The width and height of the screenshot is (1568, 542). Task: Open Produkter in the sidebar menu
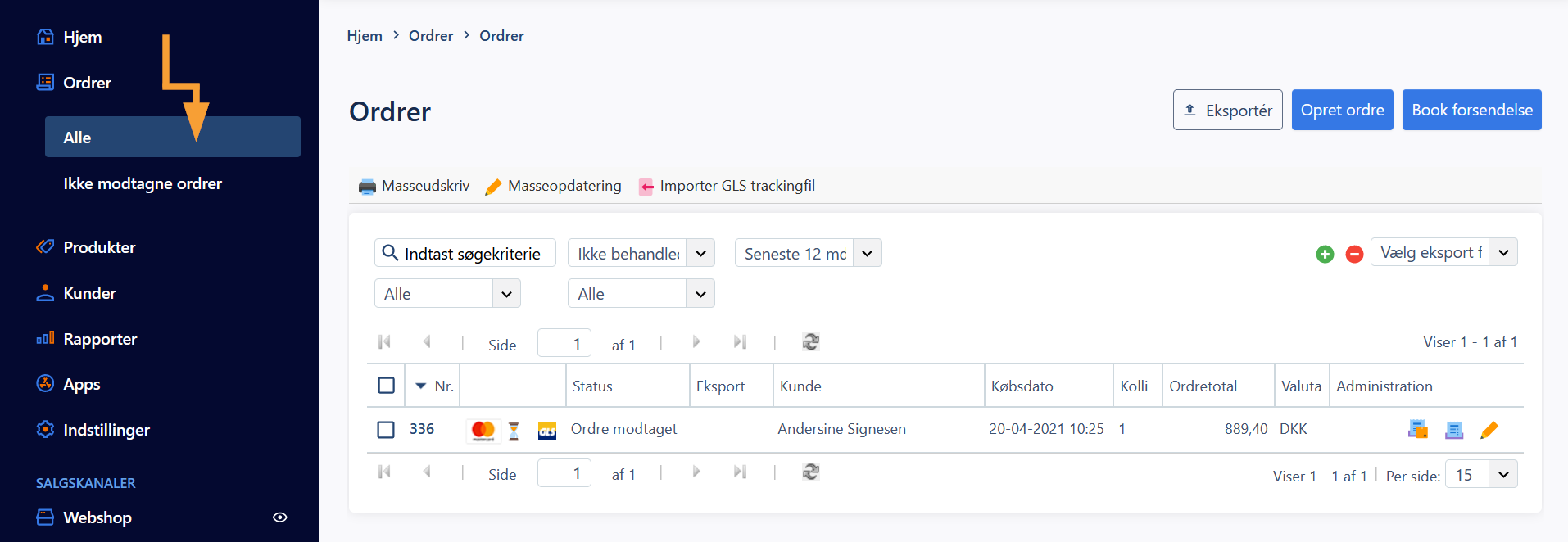tap(99, 247)
